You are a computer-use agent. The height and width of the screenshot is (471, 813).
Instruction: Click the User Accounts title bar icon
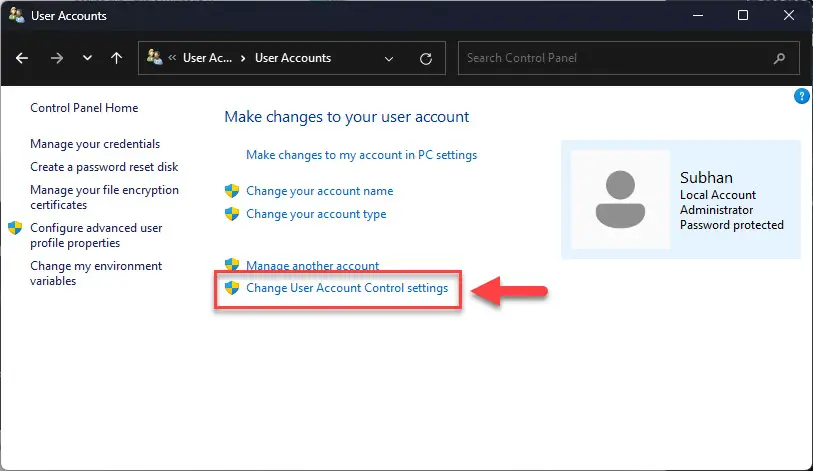pos(16,15)
